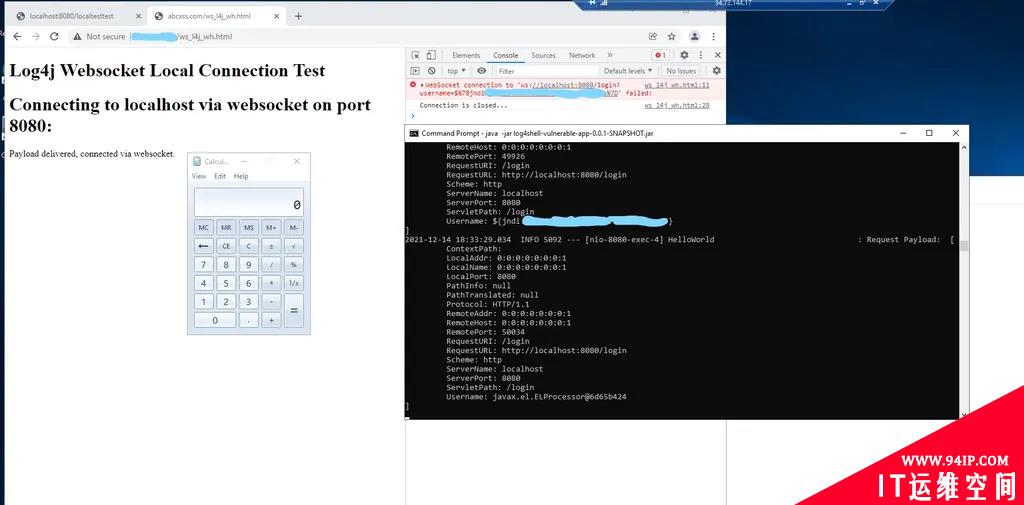This screenshot has height=505, width=1024.
Task: Show the console sidebar icon
Action: point(415,71)
